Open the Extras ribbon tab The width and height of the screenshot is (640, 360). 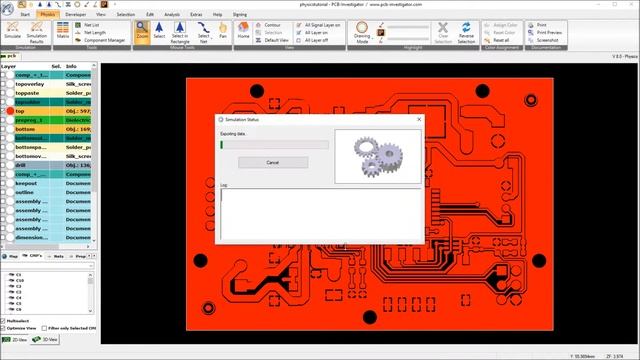[196, 14]
